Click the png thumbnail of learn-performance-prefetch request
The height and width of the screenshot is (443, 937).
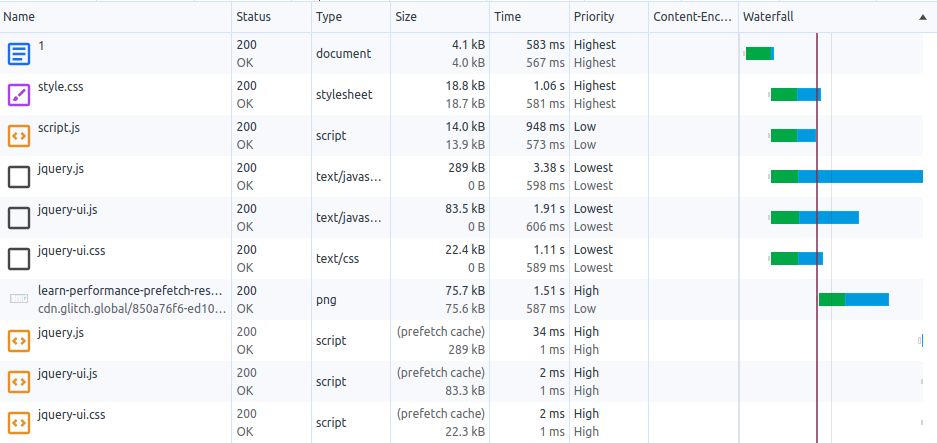click(x=19, y=298)
